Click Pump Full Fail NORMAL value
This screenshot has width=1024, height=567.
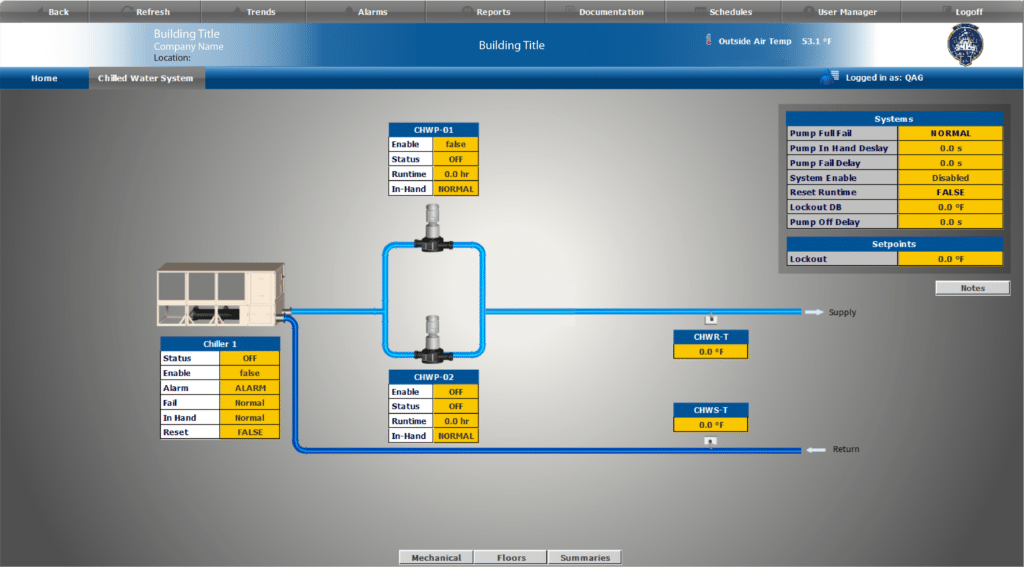[950, 133]
